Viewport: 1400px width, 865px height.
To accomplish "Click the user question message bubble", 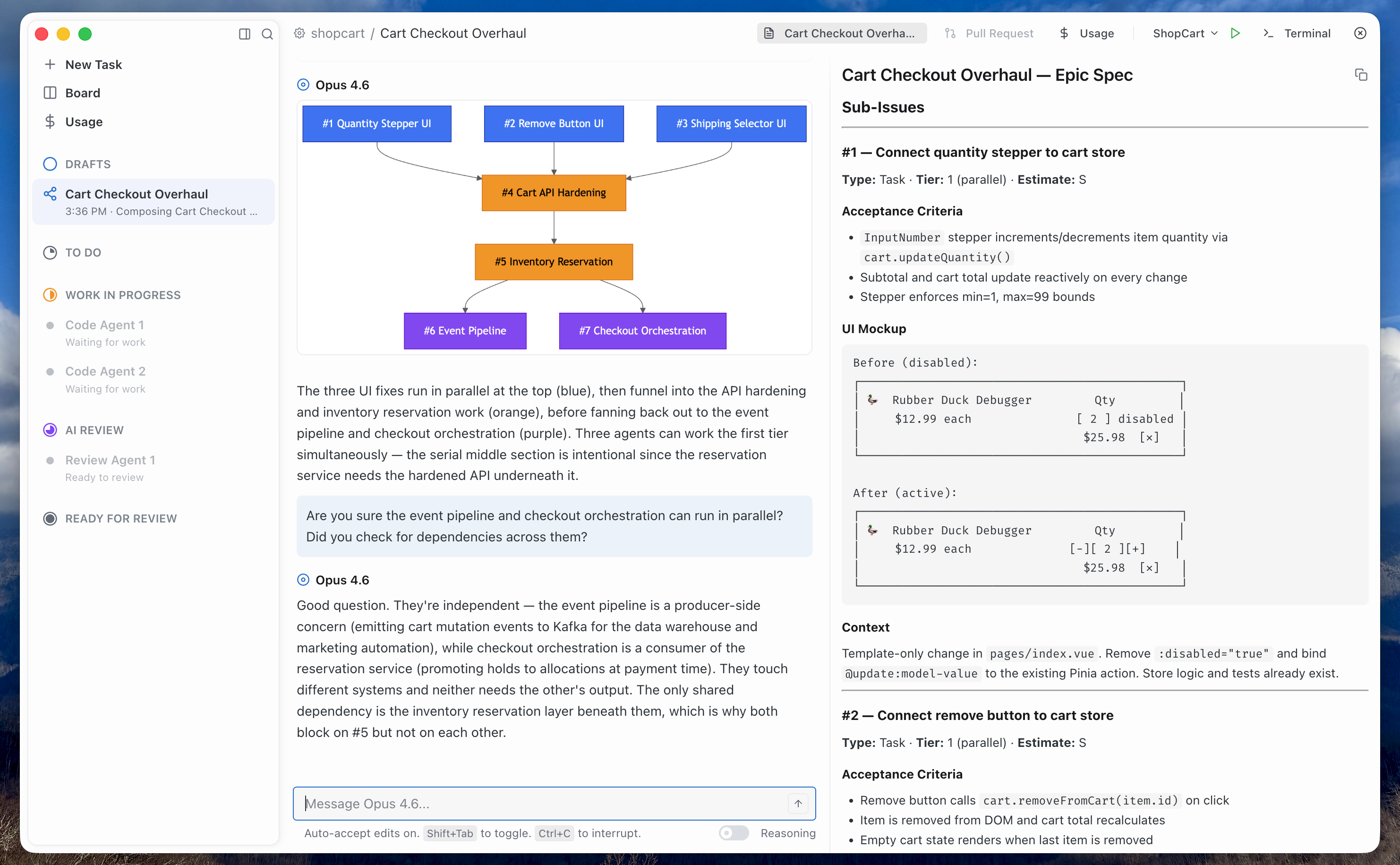I will (x=554, y=526).
